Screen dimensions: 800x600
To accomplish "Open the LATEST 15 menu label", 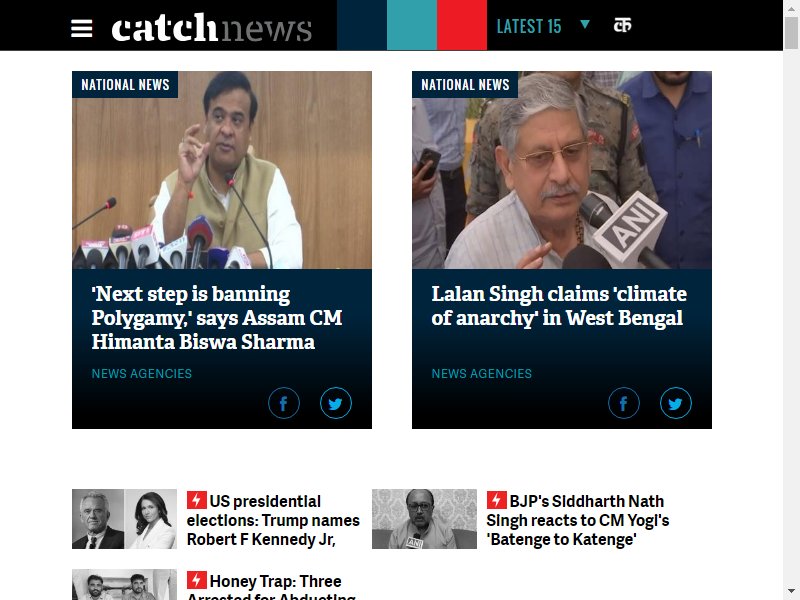I will click(x=529, y=27).
